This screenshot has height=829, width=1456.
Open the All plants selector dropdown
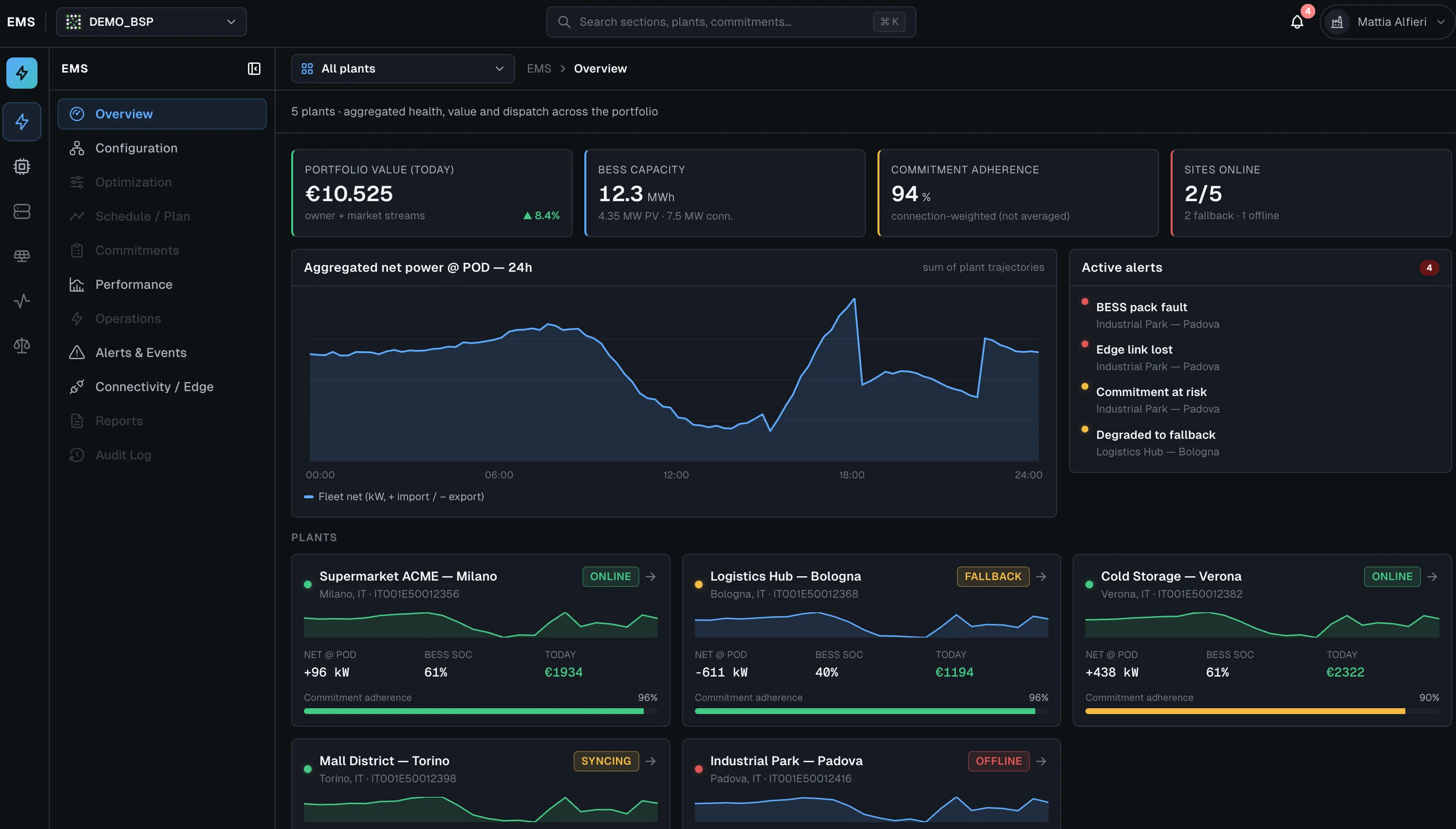click(403, 69)
